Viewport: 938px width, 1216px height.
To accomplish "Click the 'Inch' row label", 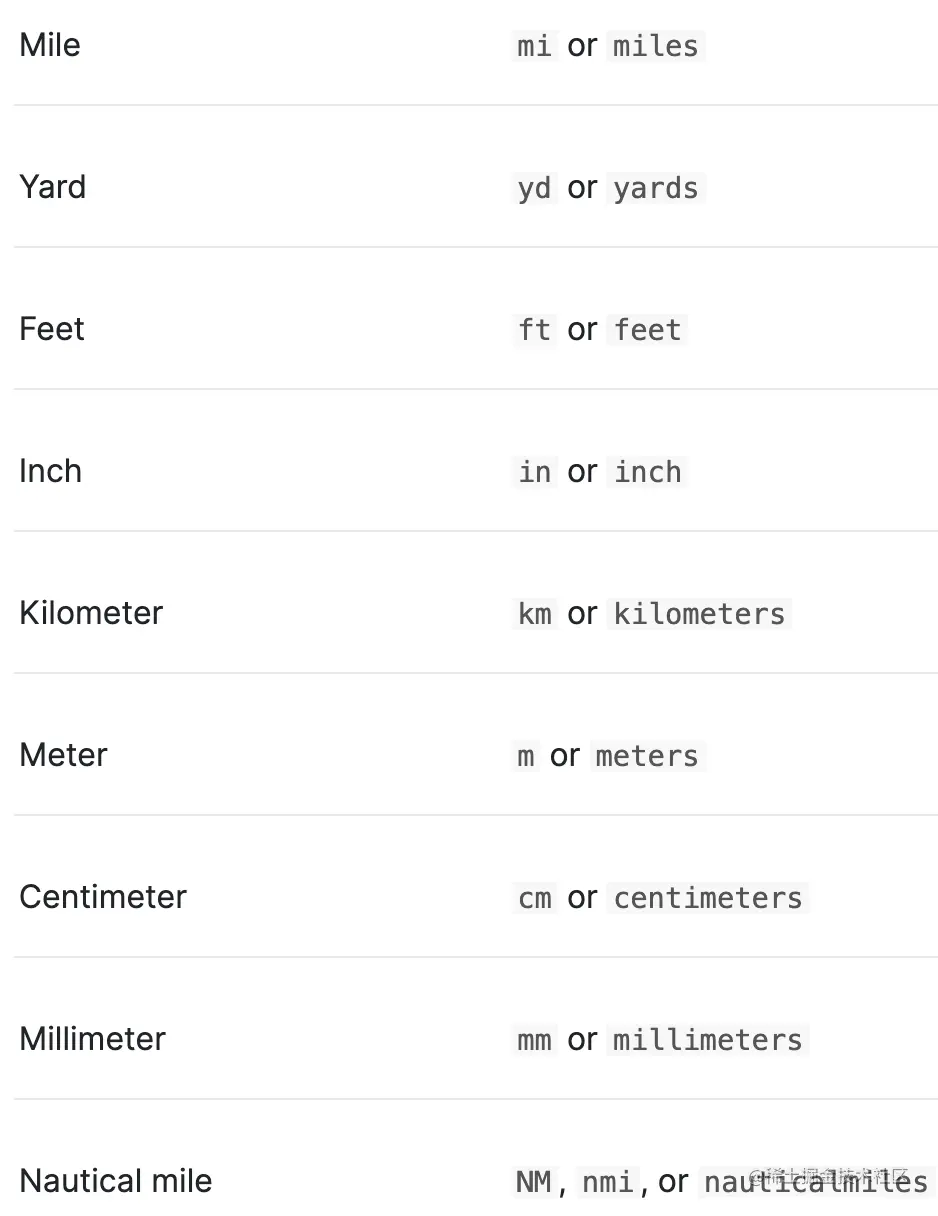I will tap(50, 471).
